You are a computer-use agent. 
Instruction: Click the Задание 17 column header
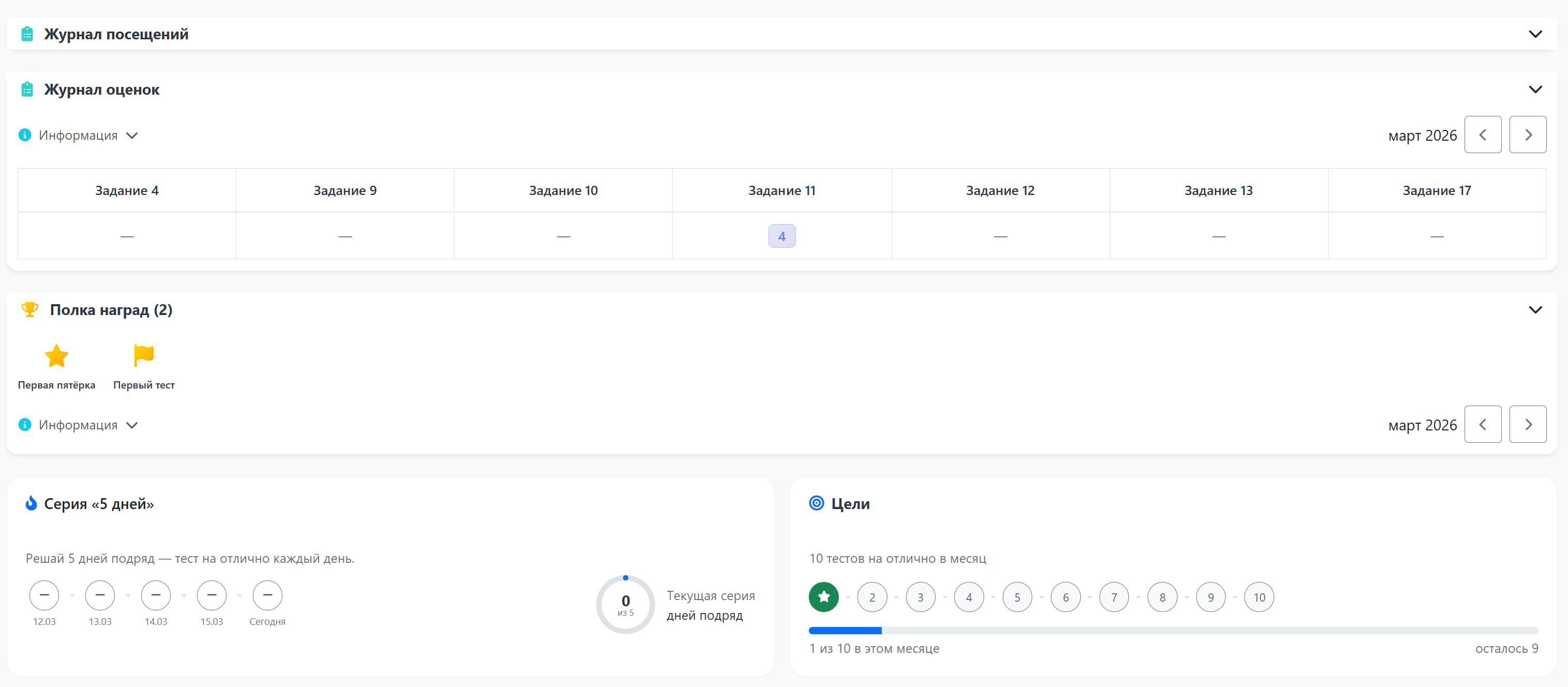pos(1437,190)
